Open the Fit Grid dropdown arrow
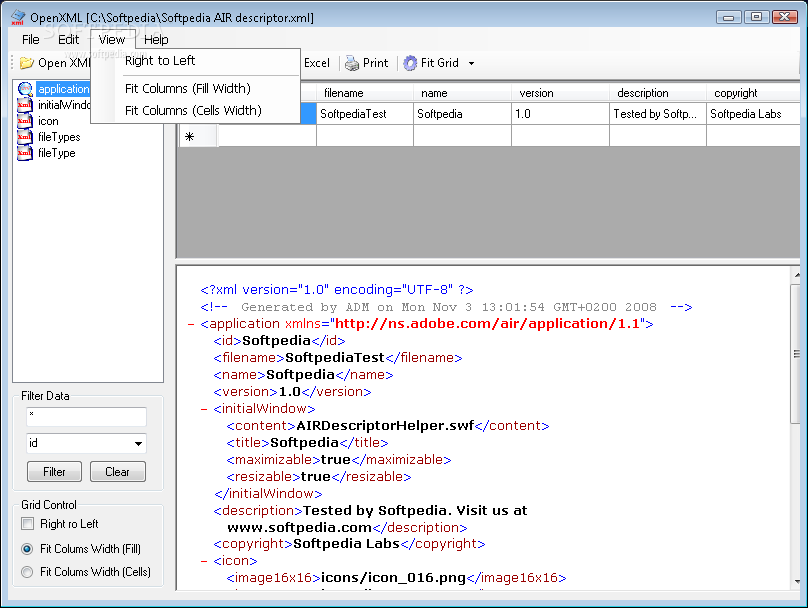808x608 pixels. click(x=471, y=63)
